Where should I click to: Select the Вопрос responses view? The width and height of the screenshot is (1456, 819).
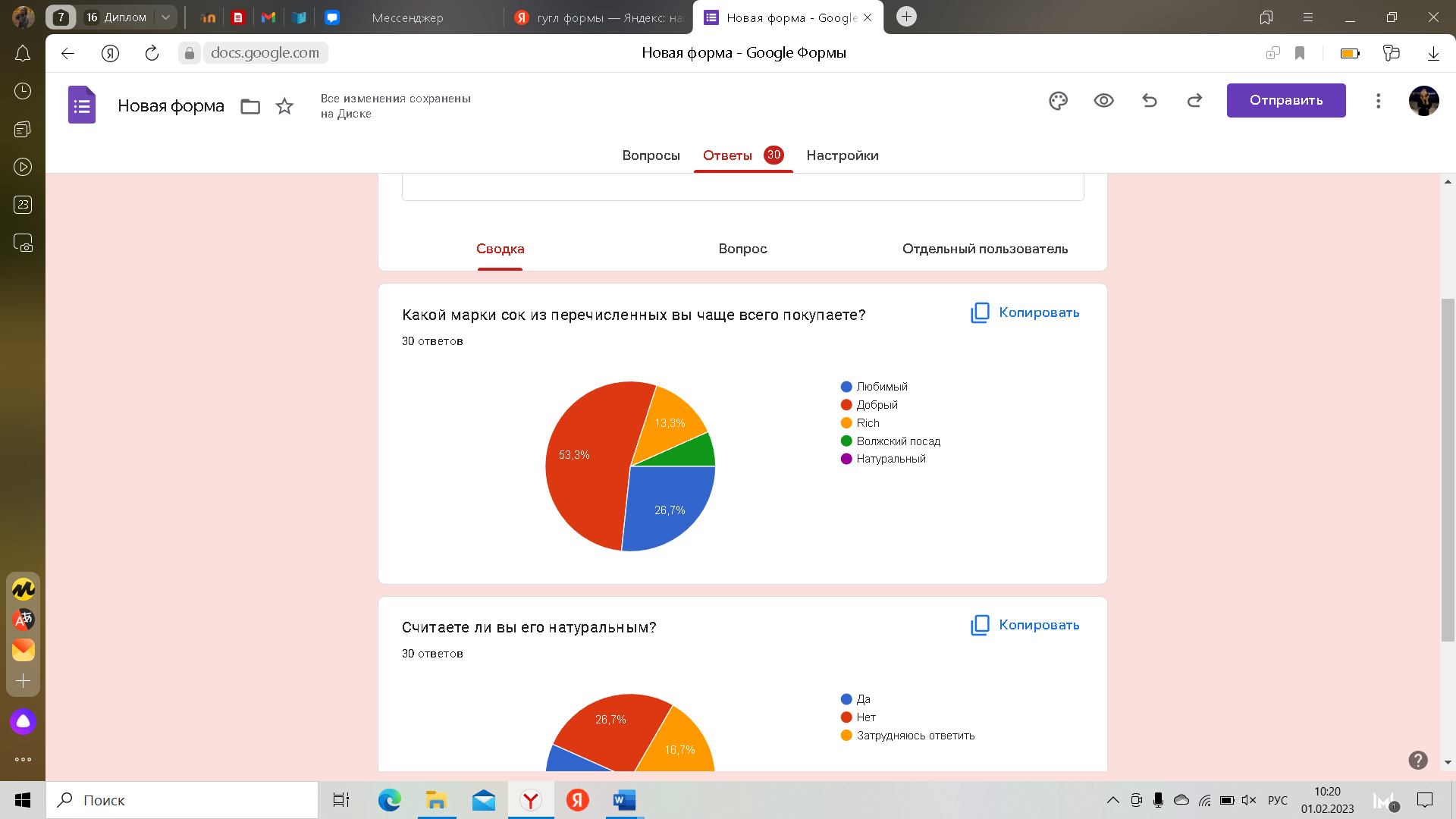[x=742, y=249]
